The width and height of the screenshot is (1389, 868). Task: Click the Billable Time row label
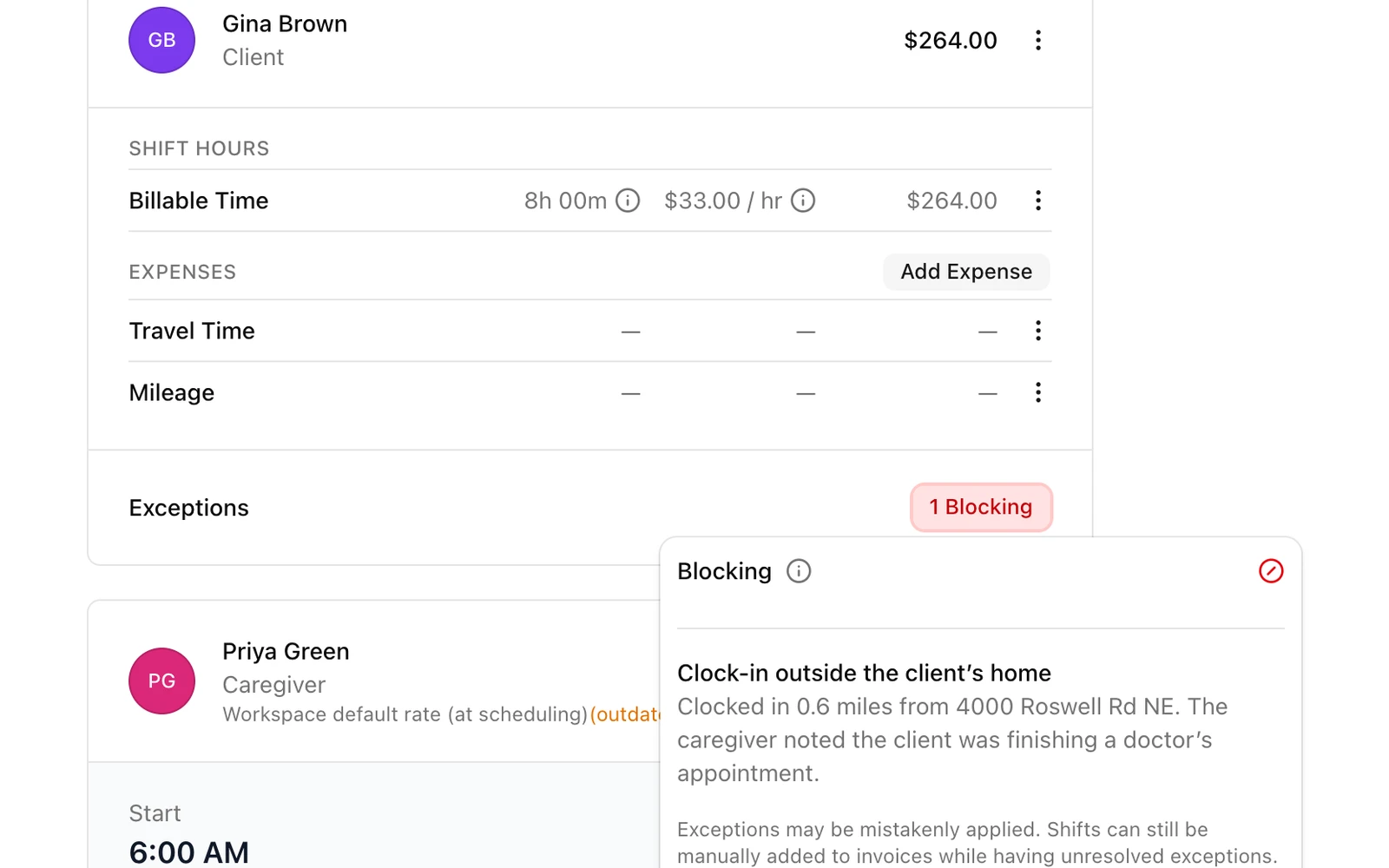pos(199,201)
